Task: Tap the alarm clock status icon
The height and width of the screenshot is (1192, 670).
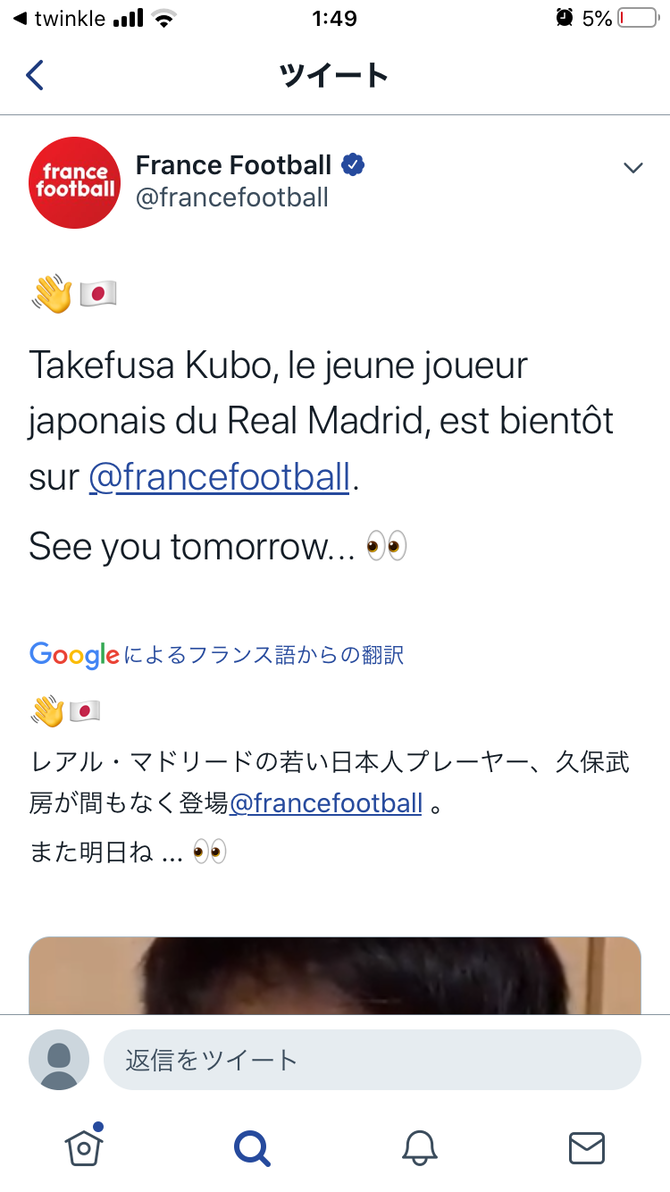Action: 564,17
